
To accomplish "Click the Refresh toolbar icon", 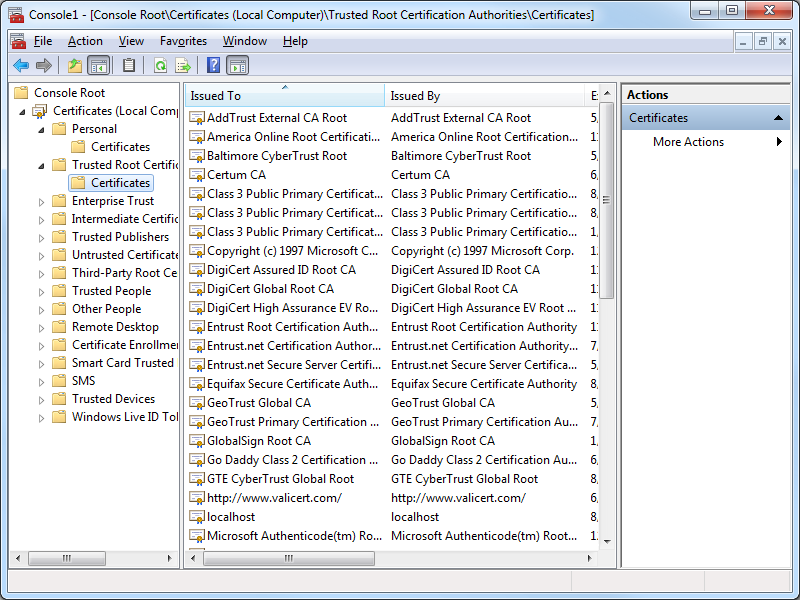I will tap(160, 66).
